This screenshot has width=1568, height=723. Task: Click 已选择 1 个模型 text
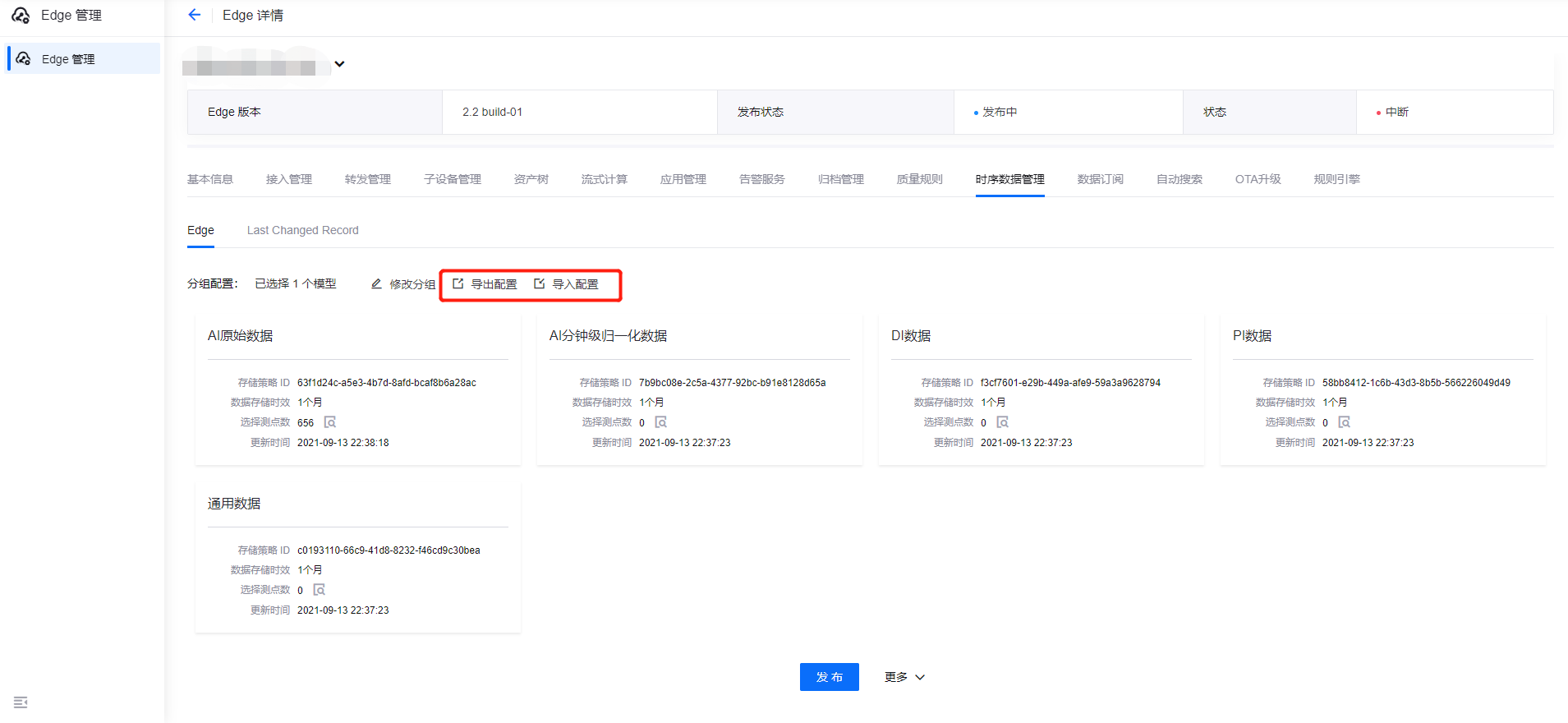tap(296, 283)
